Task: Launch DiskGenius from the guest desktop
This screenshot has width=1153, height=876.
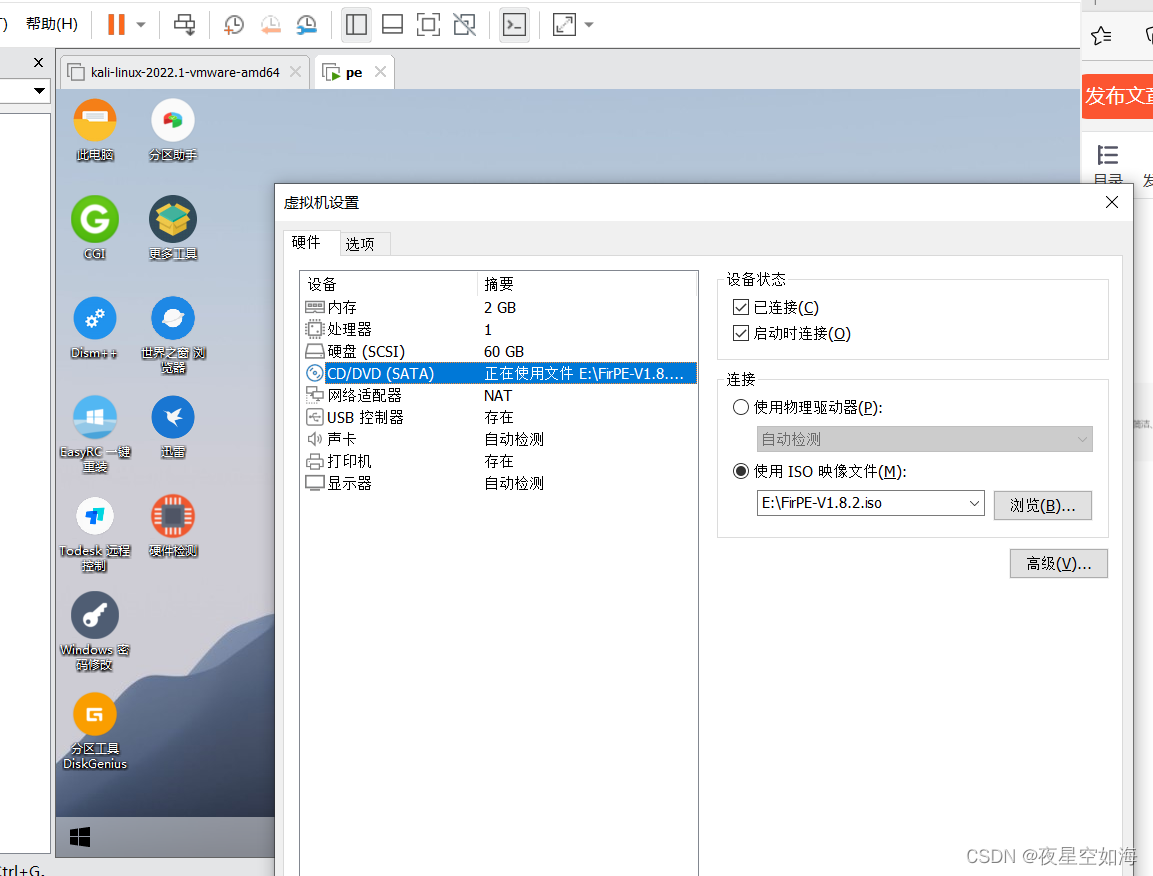Action: pos(94,715)
